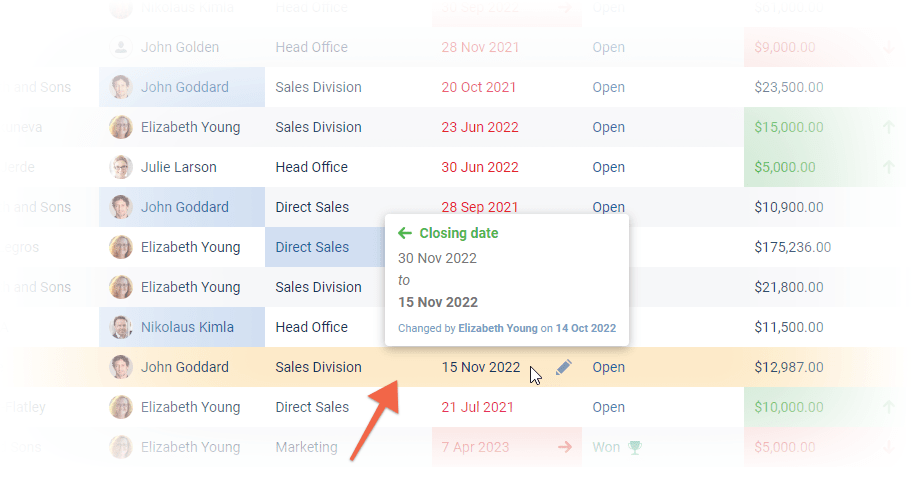The image size is (912, 480).
Task: Open the Nikolaus Kimla owner name
Action: point(187,327)
